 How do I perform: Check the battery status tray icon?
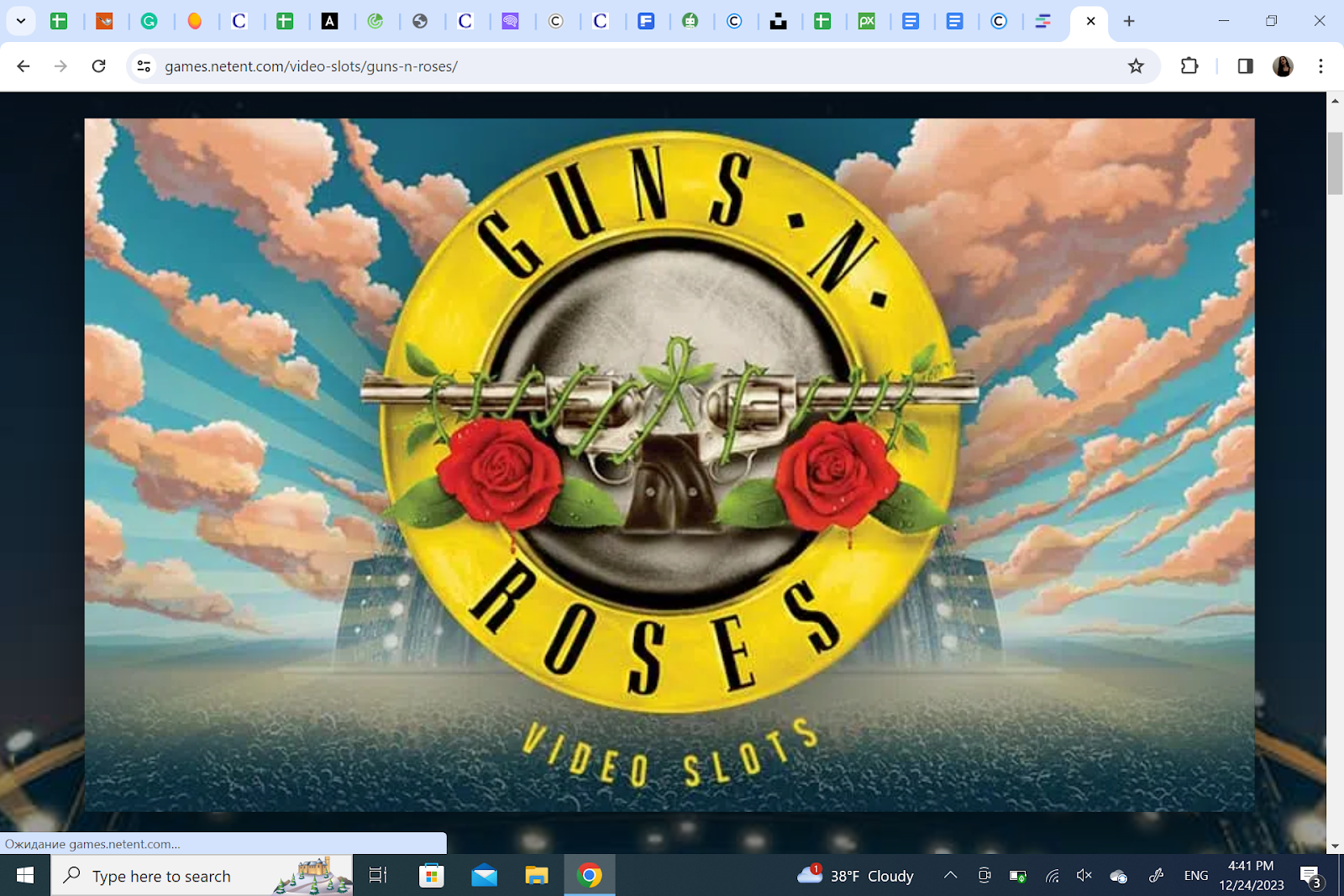(1018, 876)
